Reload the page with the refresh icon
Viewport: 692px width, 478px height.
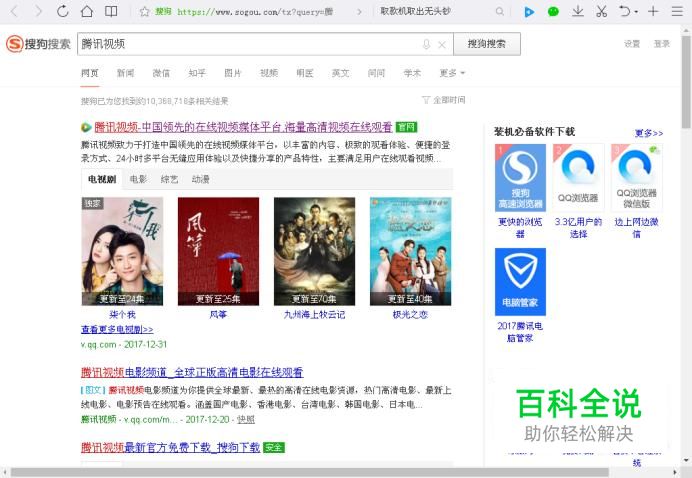point(63,11)
